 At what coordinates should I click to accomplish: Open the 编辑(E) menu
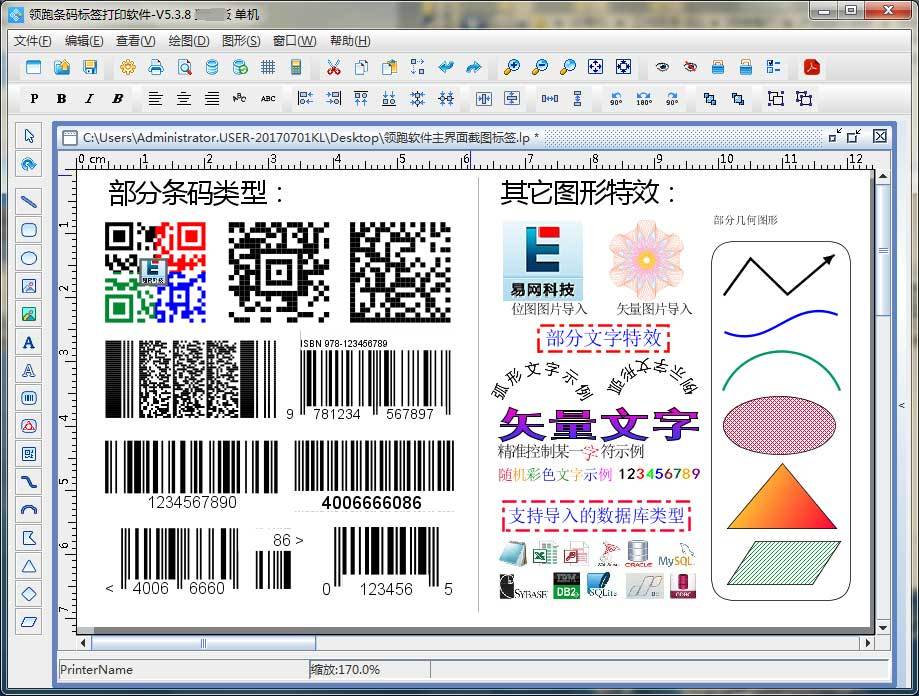84,41
